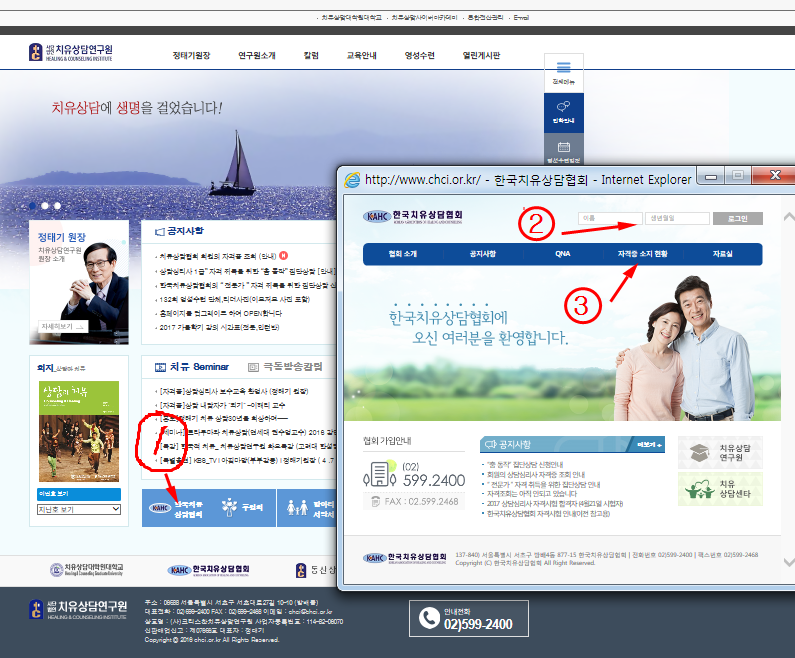Open the 열린게시판 menu
The width and height of the screenshot is (795, 658).
coord(481,55)
